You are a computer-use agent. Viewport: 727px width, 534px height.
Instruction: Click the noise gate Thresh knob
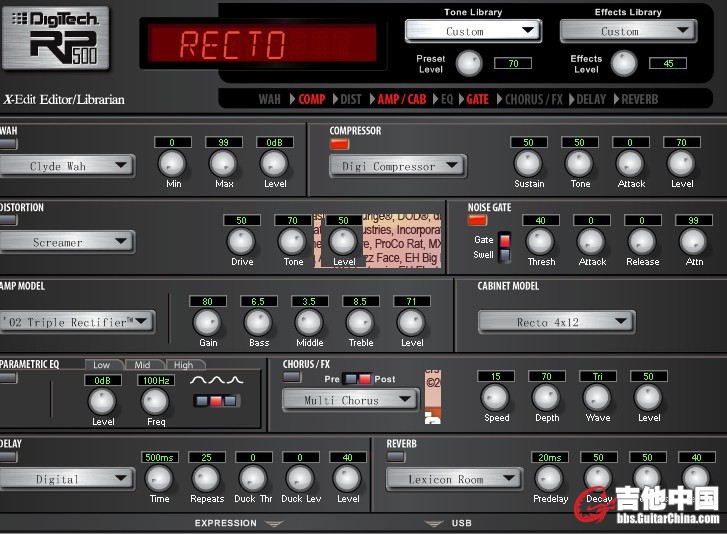[x=540, y=241]
